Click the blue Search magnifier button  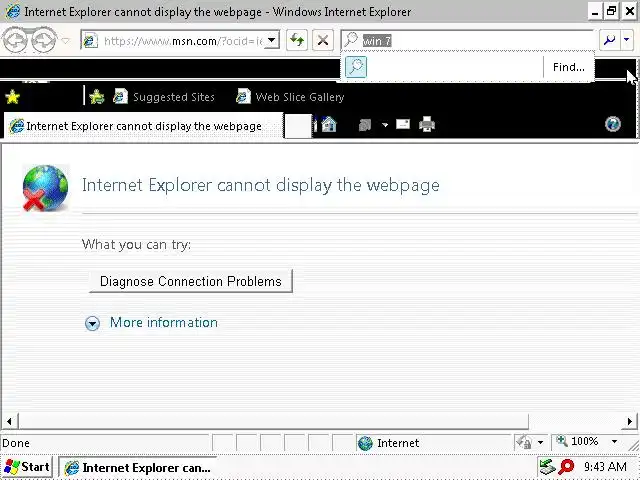[609, 40]
